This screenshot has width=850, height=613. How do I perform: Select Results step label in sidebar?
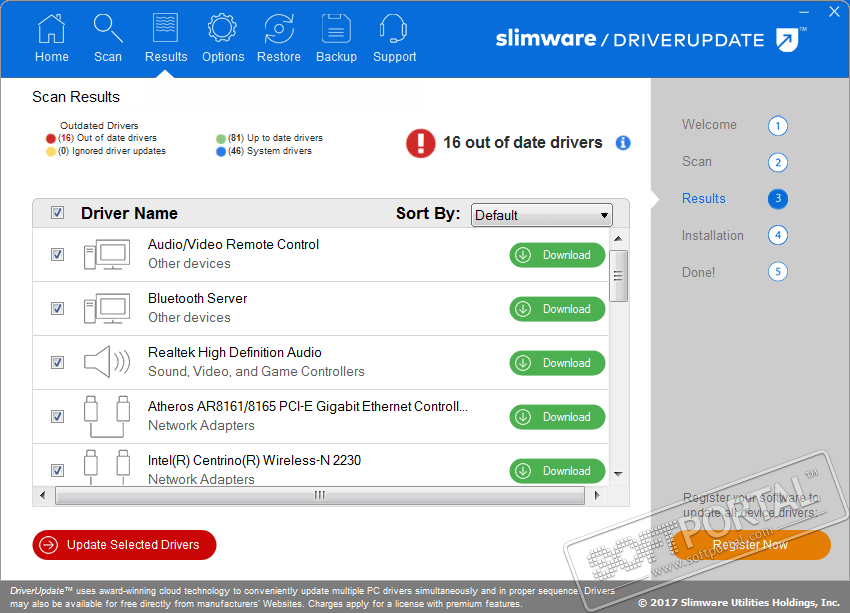tap(703, 198)
